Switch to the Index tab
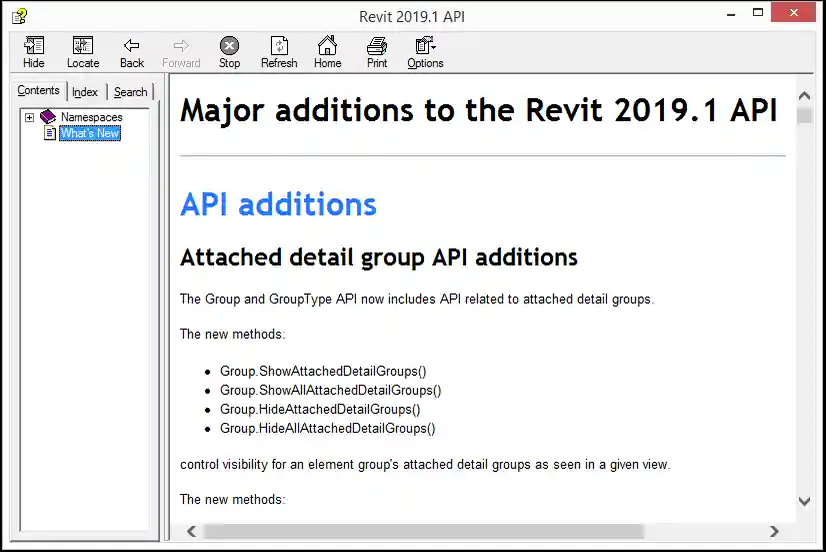 [85, 92]
